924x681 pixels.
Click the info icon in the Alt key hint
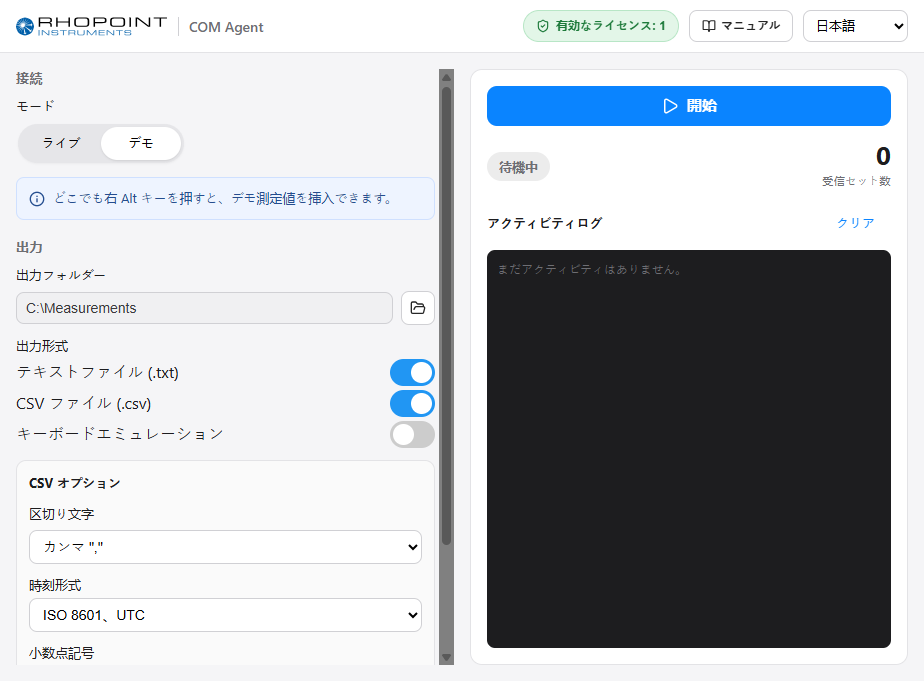[x=37, y=199]
